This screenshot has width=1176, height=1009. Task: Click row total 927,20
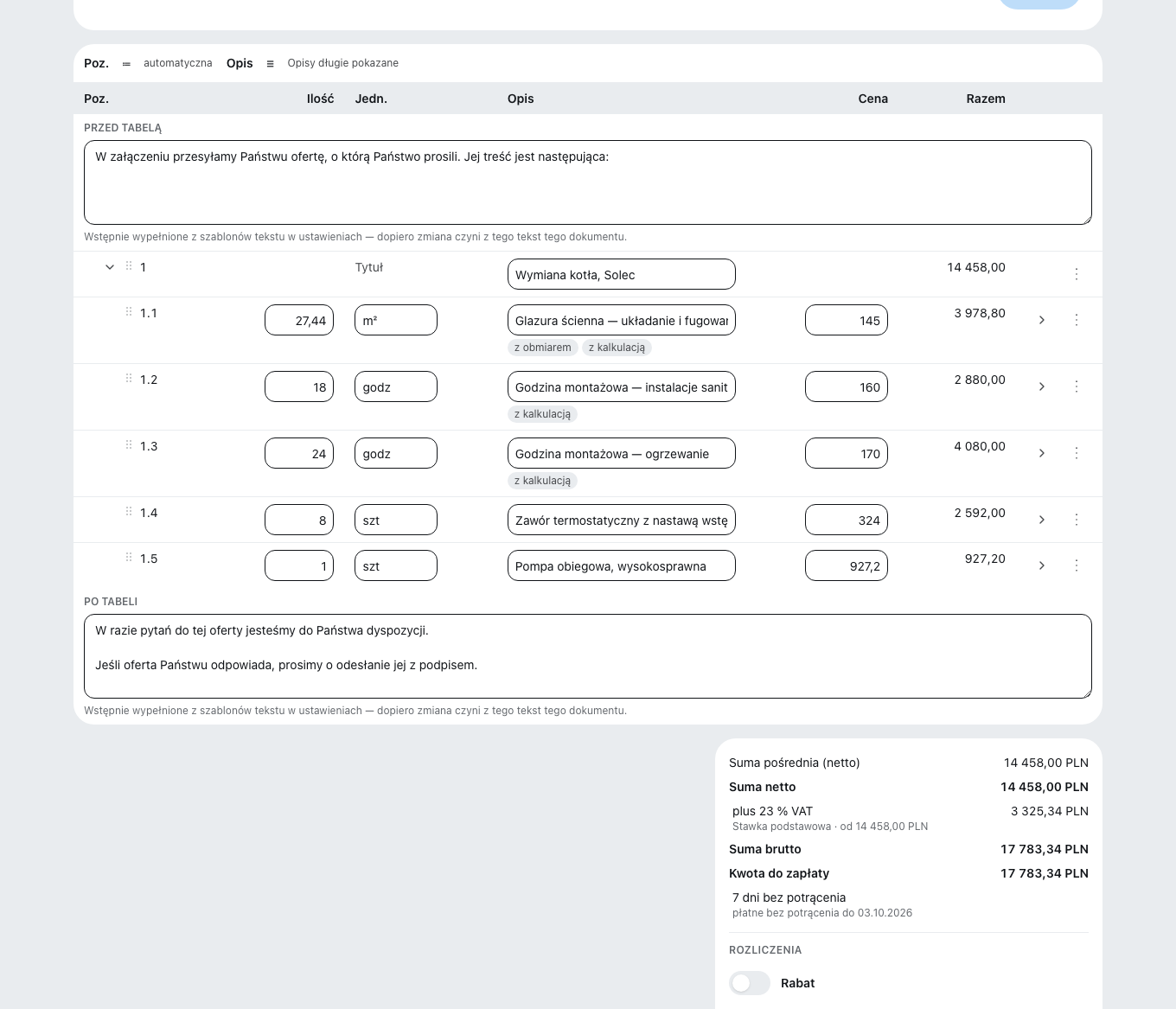coord(985,559)
